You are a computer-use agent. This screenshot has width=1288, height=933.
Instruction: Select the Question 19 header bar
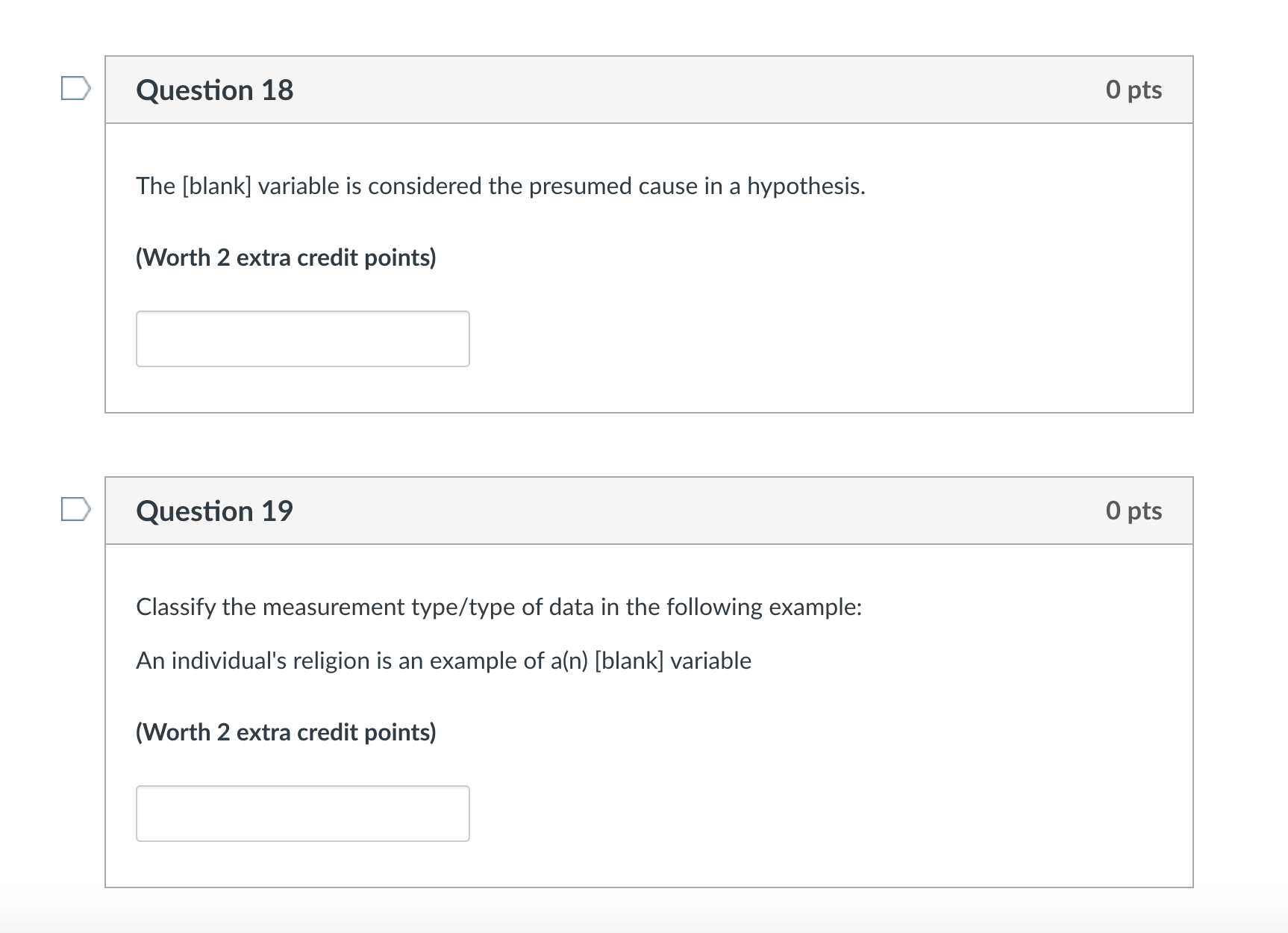649,511
